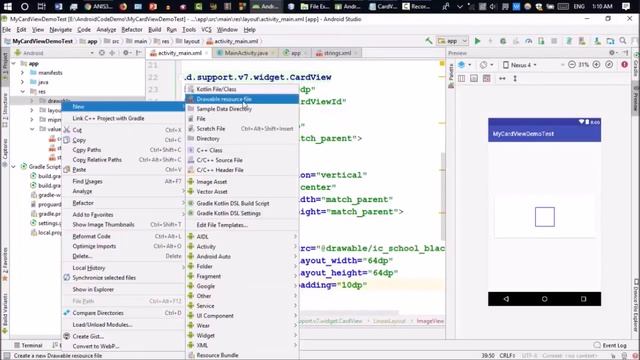Open the Nexus 4 device dropdown
This screenshot has height=360, width=640.
coord(520,64)
